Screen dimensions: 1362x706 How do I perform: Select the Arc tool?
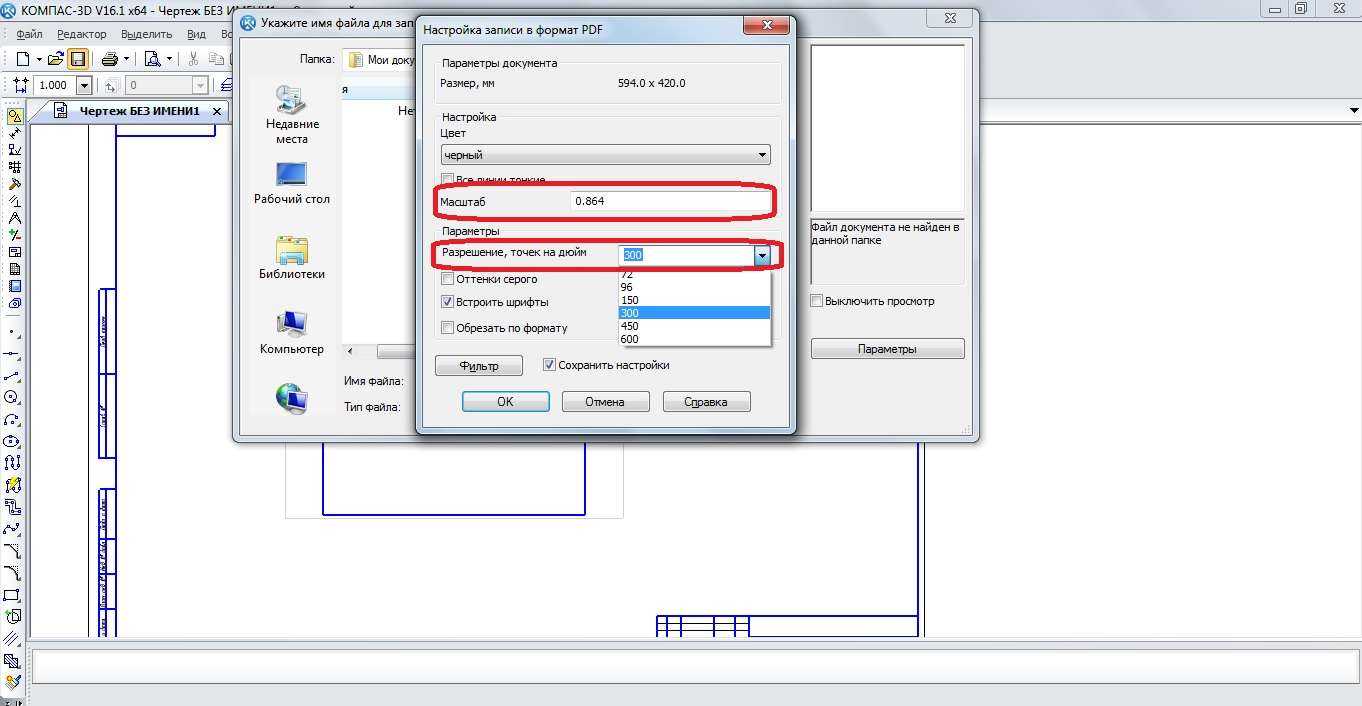tap(13, 420)
